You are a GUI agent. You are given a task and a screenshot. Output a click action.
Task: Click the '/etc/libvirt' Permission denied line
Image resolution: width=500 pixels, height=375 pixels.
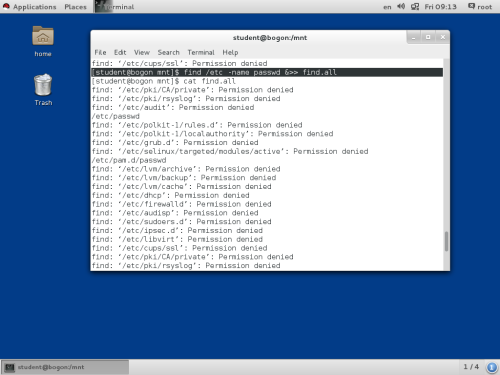point(177,239)
